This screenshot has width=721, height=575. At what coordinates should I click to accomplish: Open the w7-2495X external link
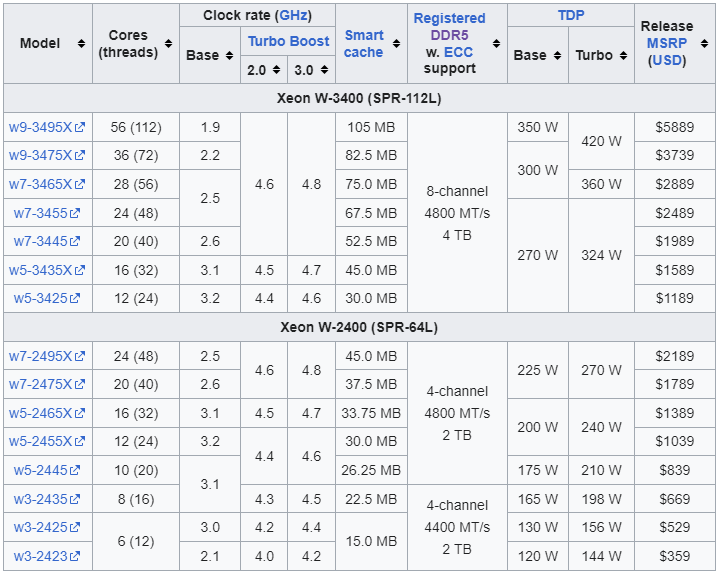tap(46, 356)
